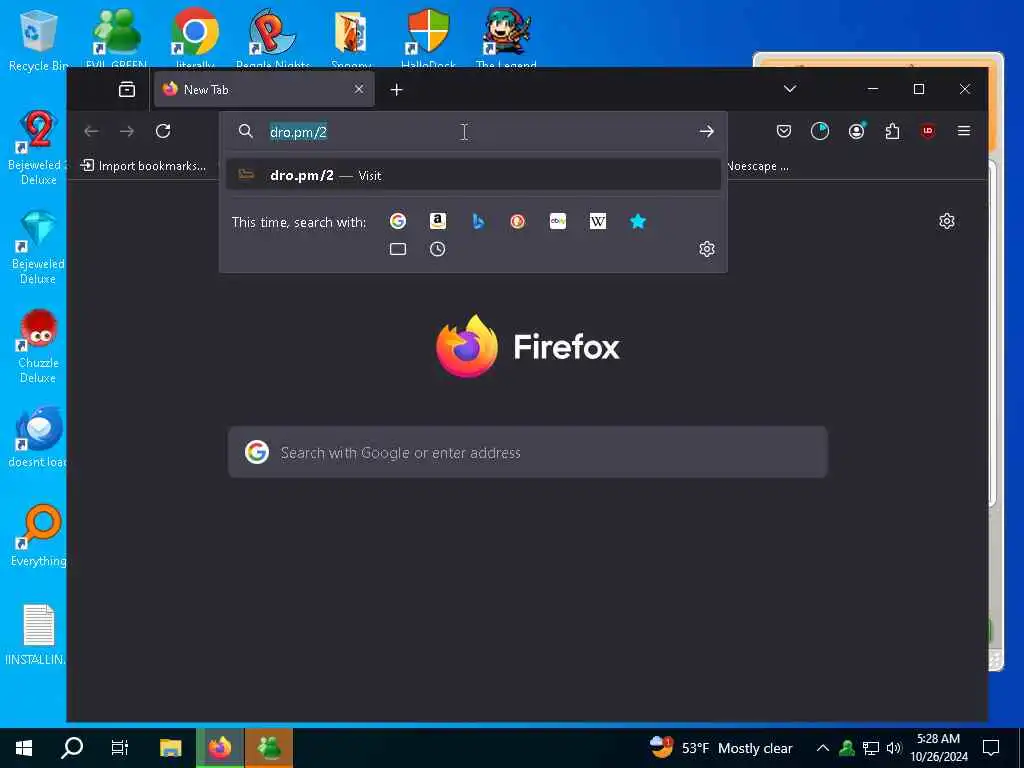1024x768 pixels.
Task: Click the Go arrow in address bar
Action: 706,131
